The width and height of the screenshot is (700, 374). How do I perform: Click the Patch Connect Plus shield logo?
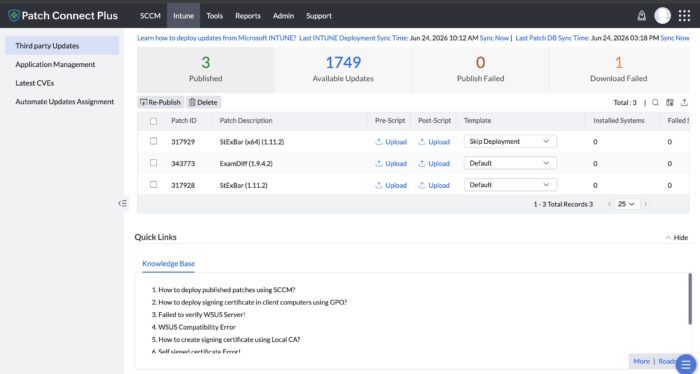pos(14,16)
